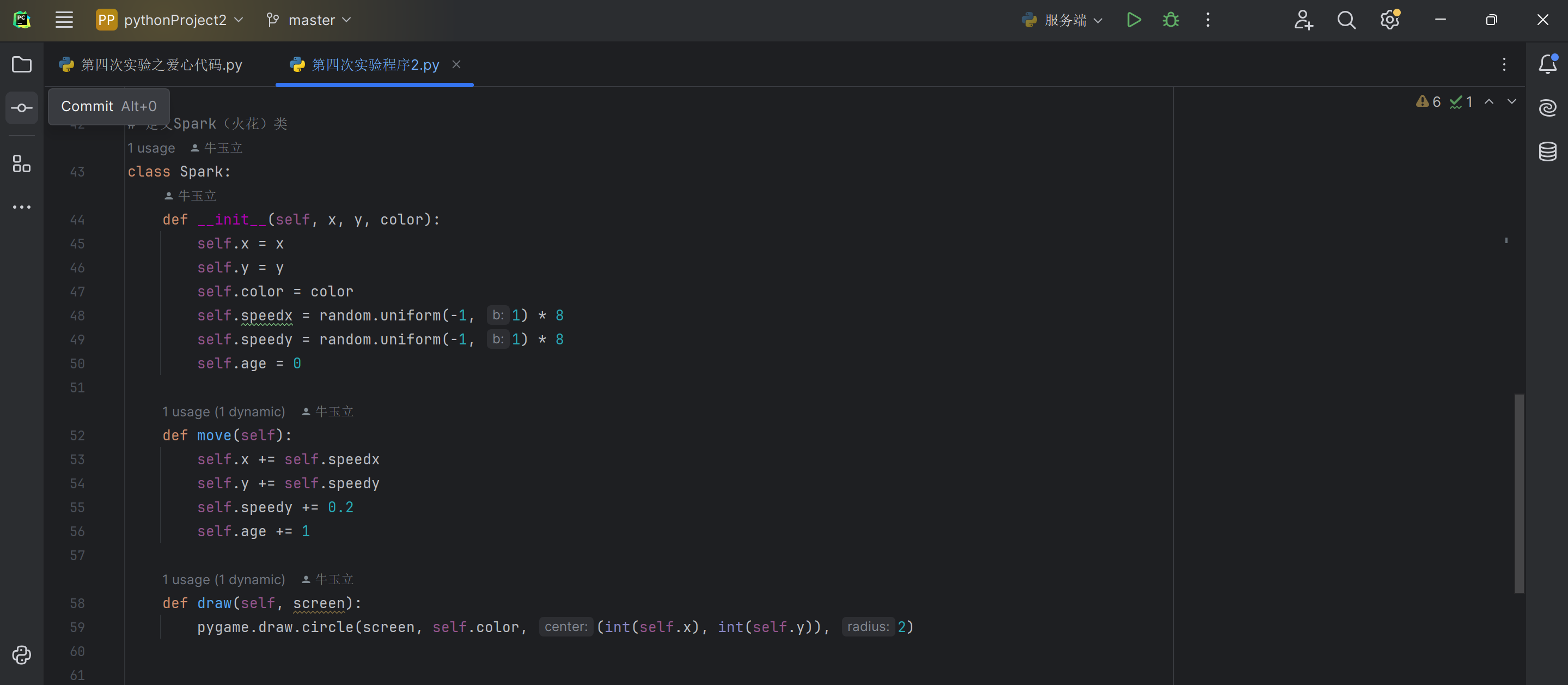The image size is (1568, 685).
Task: Open the Structure tool window
Action: (x=22, y=163)
